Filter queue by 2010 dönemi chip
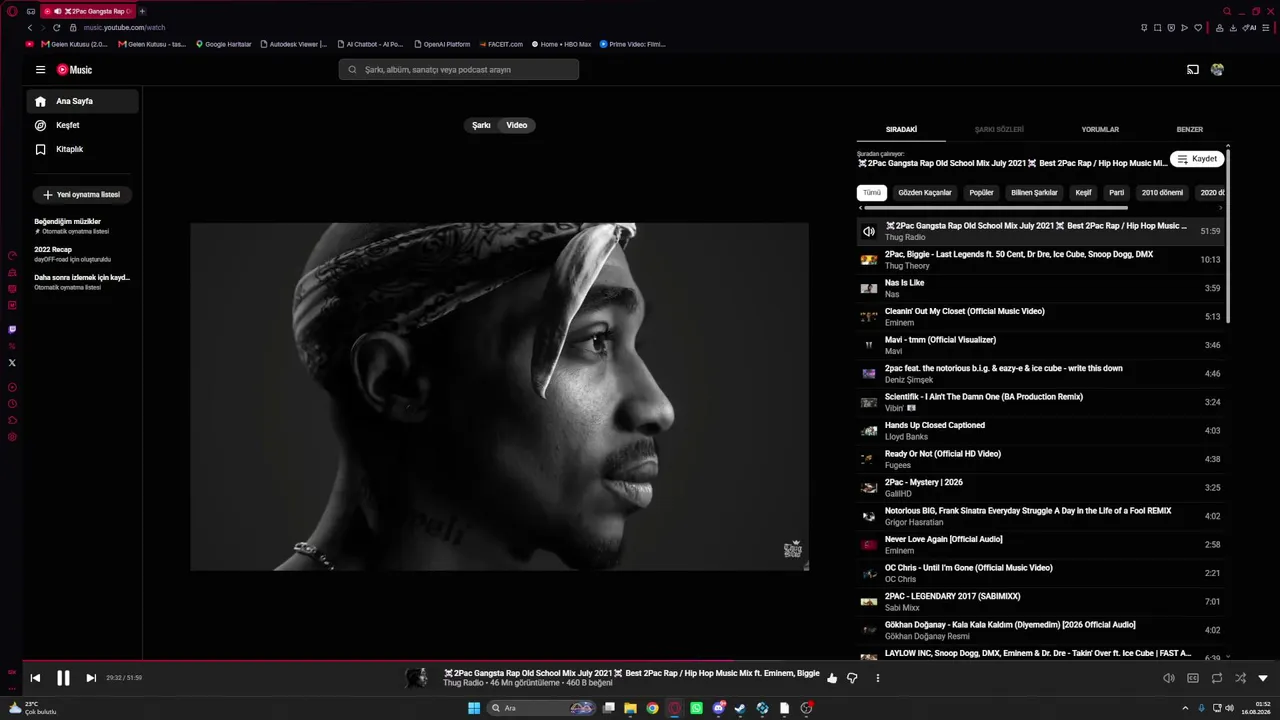Viewport: 1280px width, 720px height. [x=1162, y=193]
